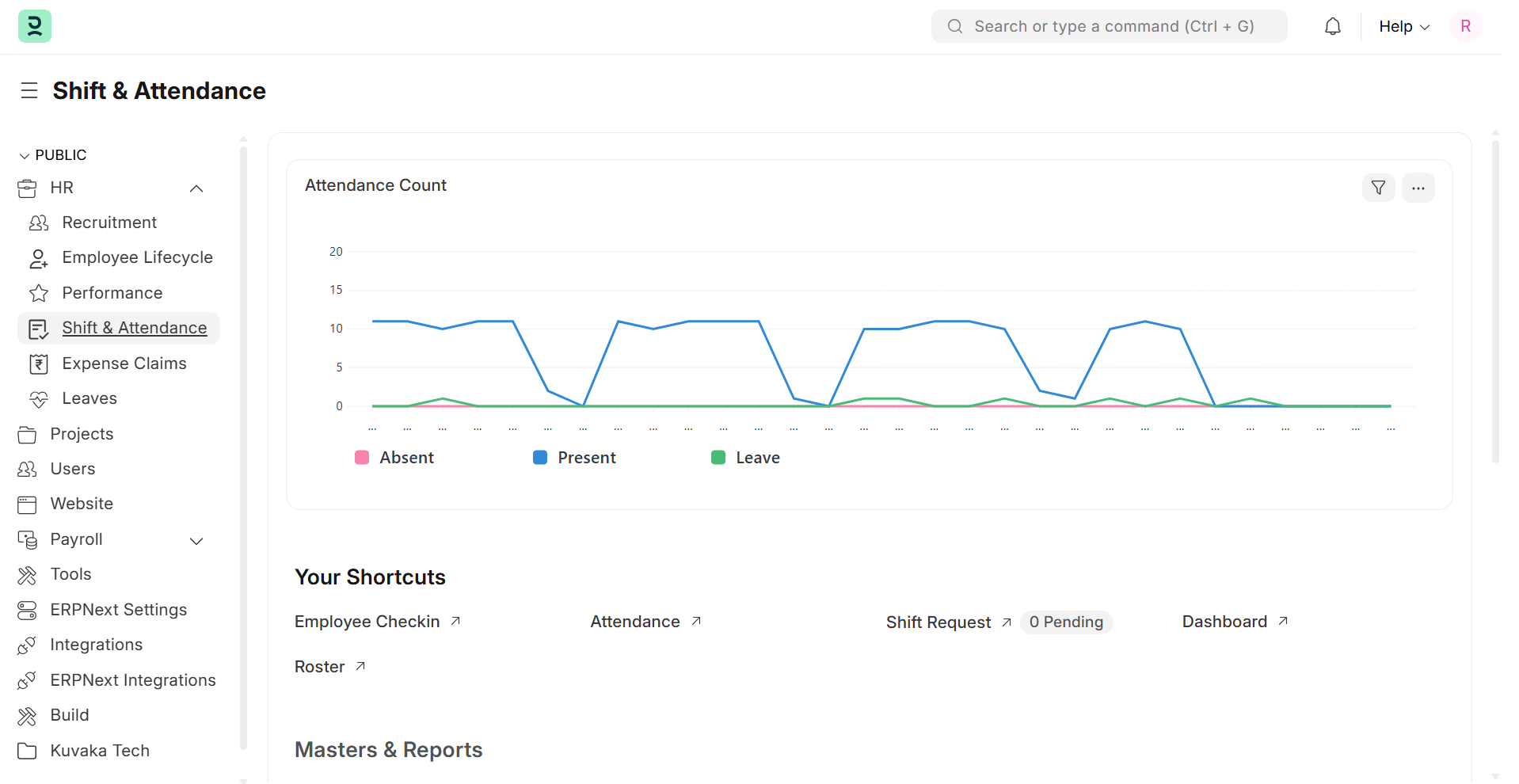Focus the search or command bar
Screen dimensions: 1519x784
pos(1109,27)
